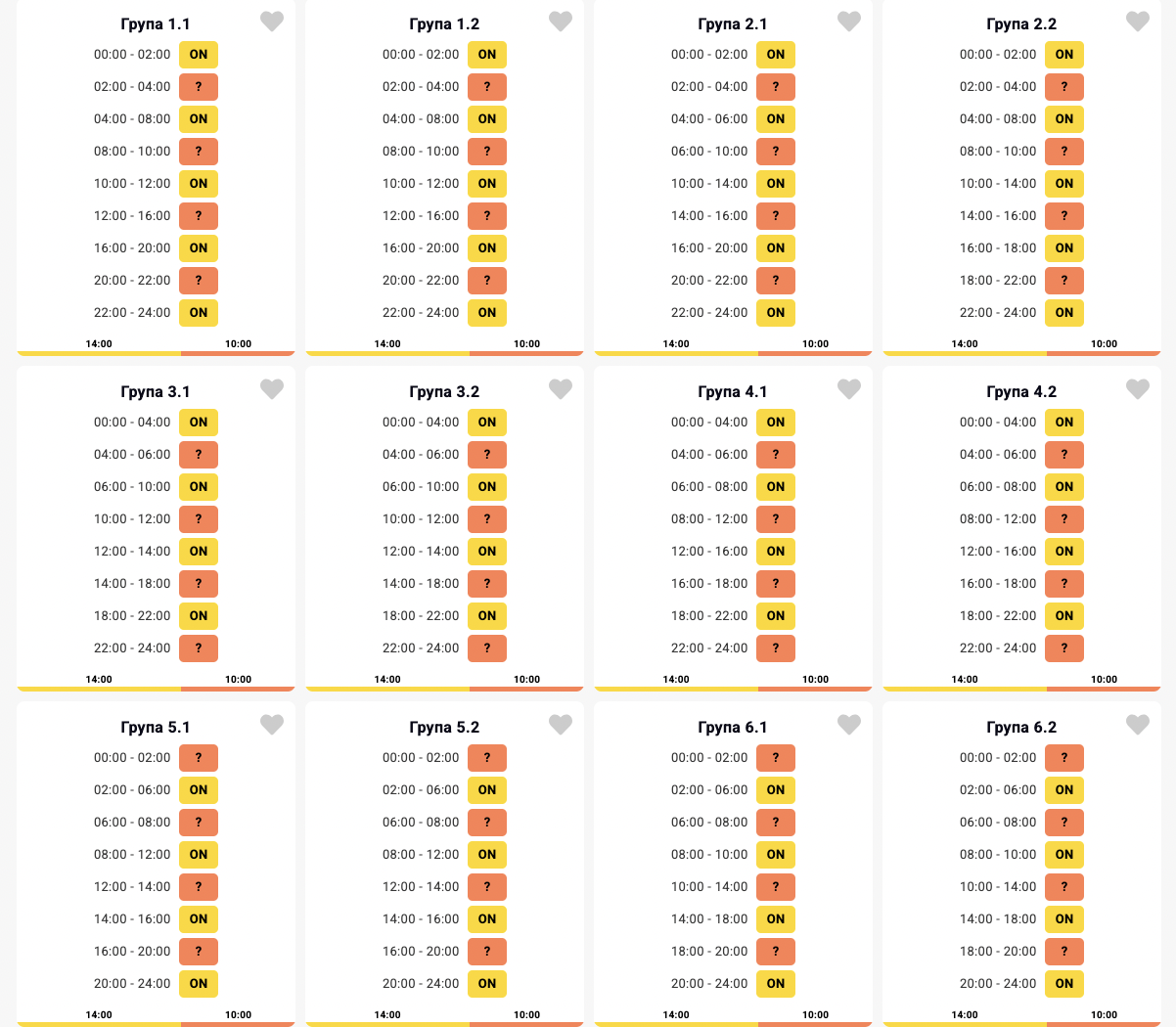Favorite the Група 3.2 schedule card
Image resolution: width=1176 pixels, height=1027 pixels.
[x=561, y=389]
